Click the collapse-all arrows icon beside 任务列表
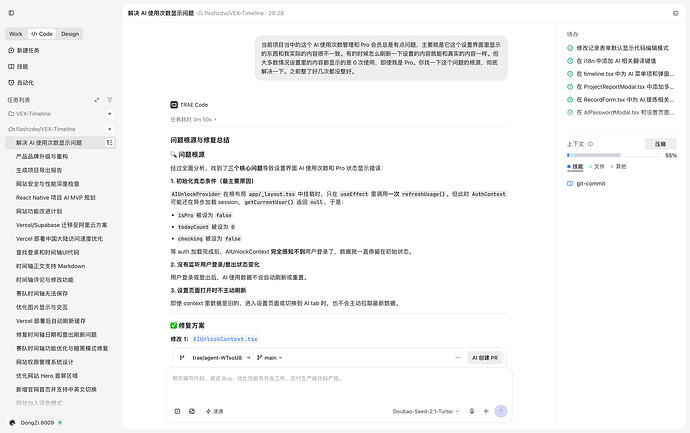 click(97, 100)
